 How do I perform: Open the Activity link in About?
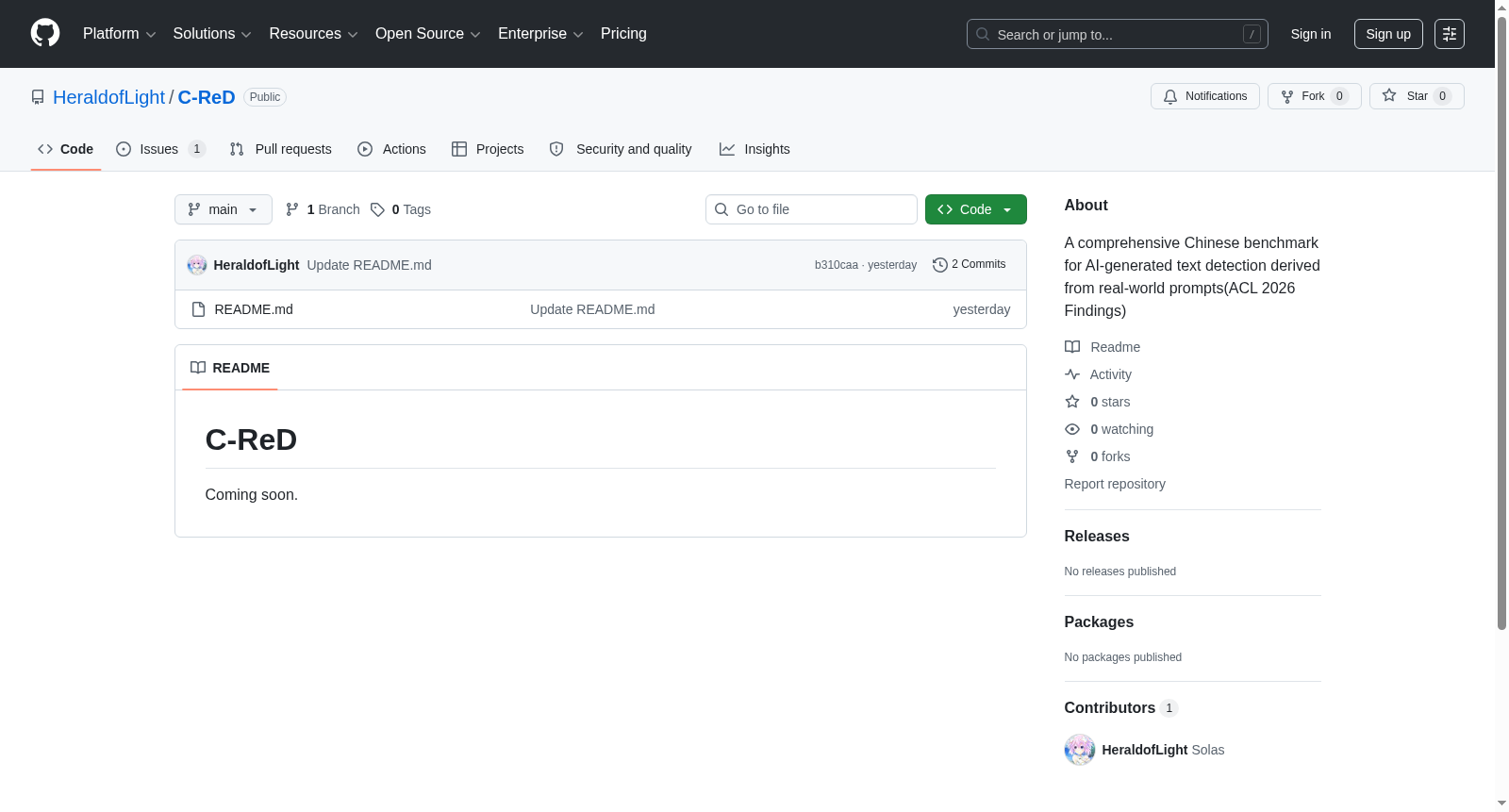click(1098, 374)
